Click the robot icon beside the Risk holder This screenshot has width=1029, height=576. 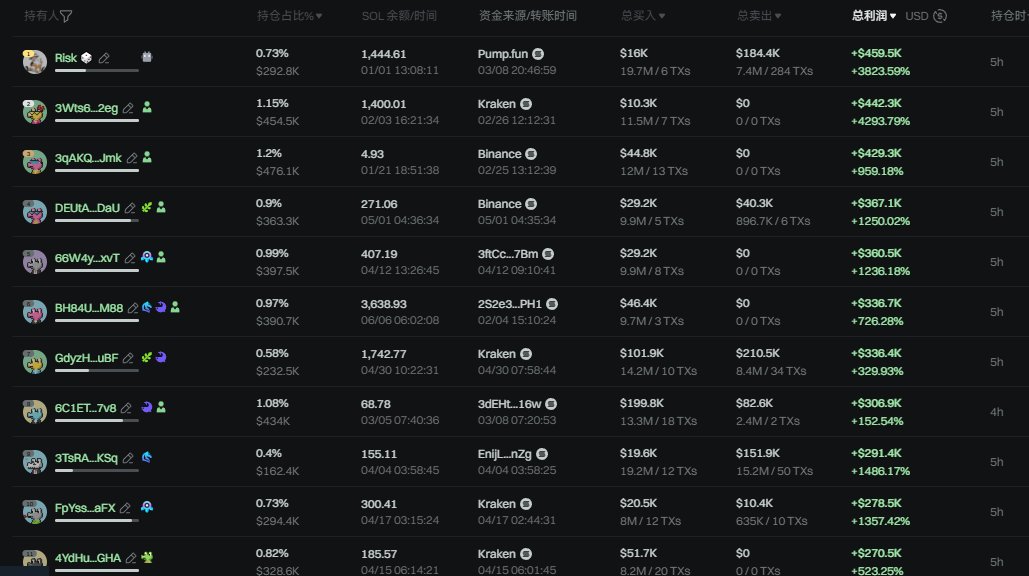point(147,57)
